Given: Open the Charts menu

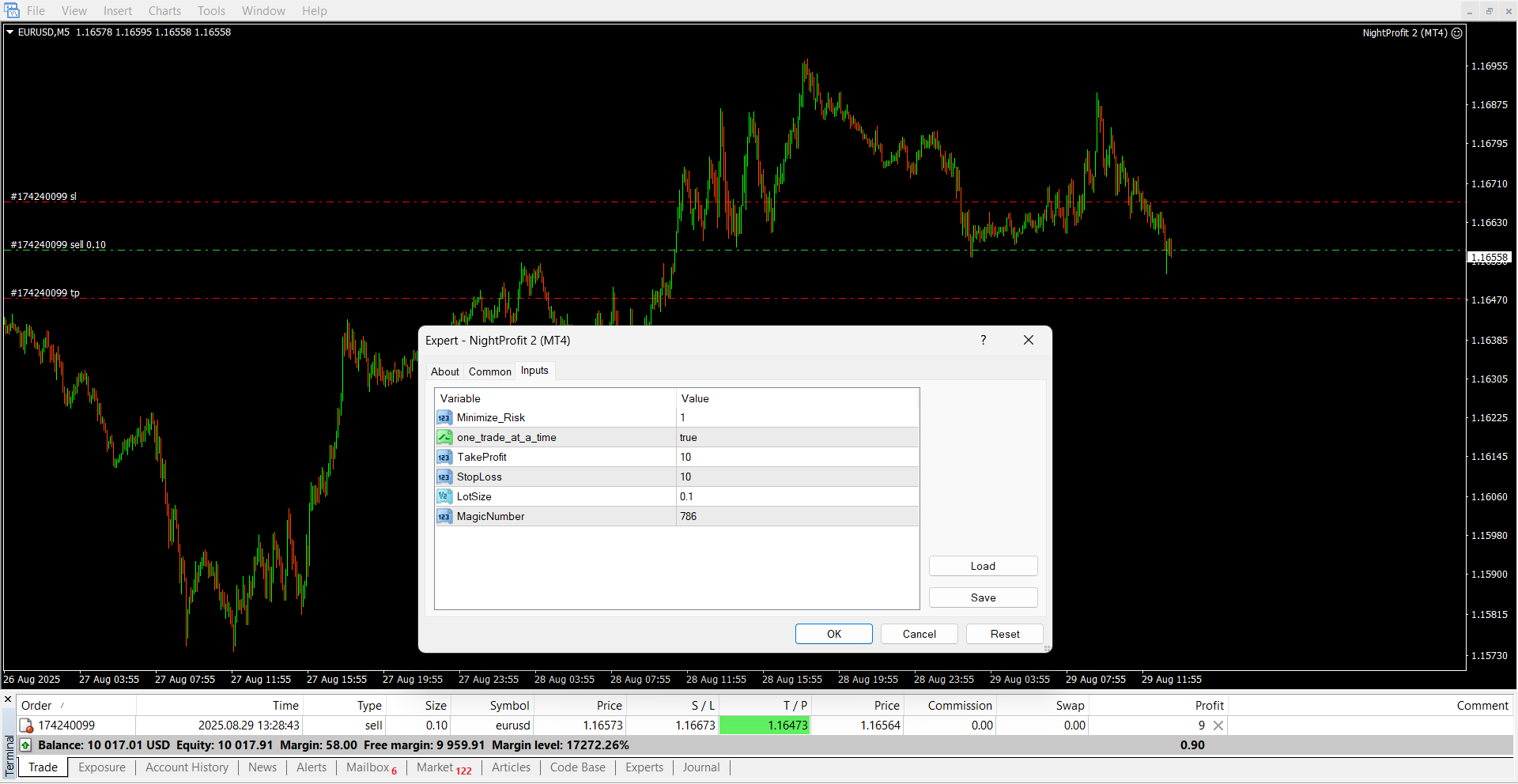Looking at the screenshot, I should 164,11.
